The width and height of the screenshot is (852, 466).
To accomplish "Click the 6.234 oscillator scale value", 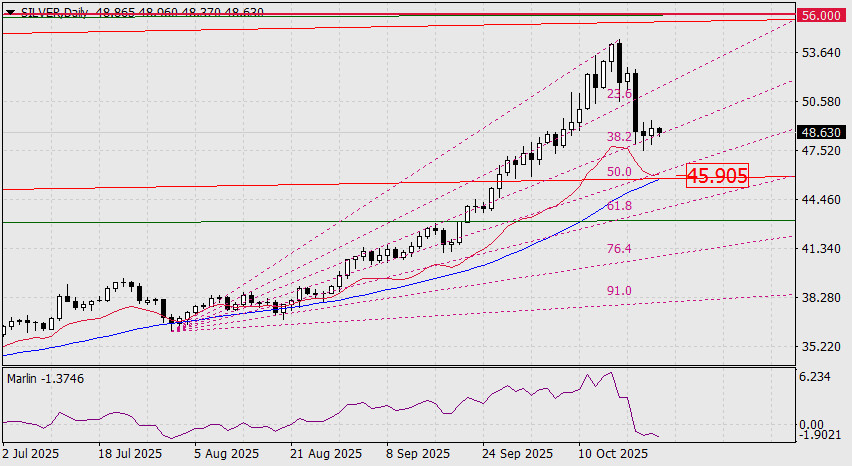I will (816, 377).
